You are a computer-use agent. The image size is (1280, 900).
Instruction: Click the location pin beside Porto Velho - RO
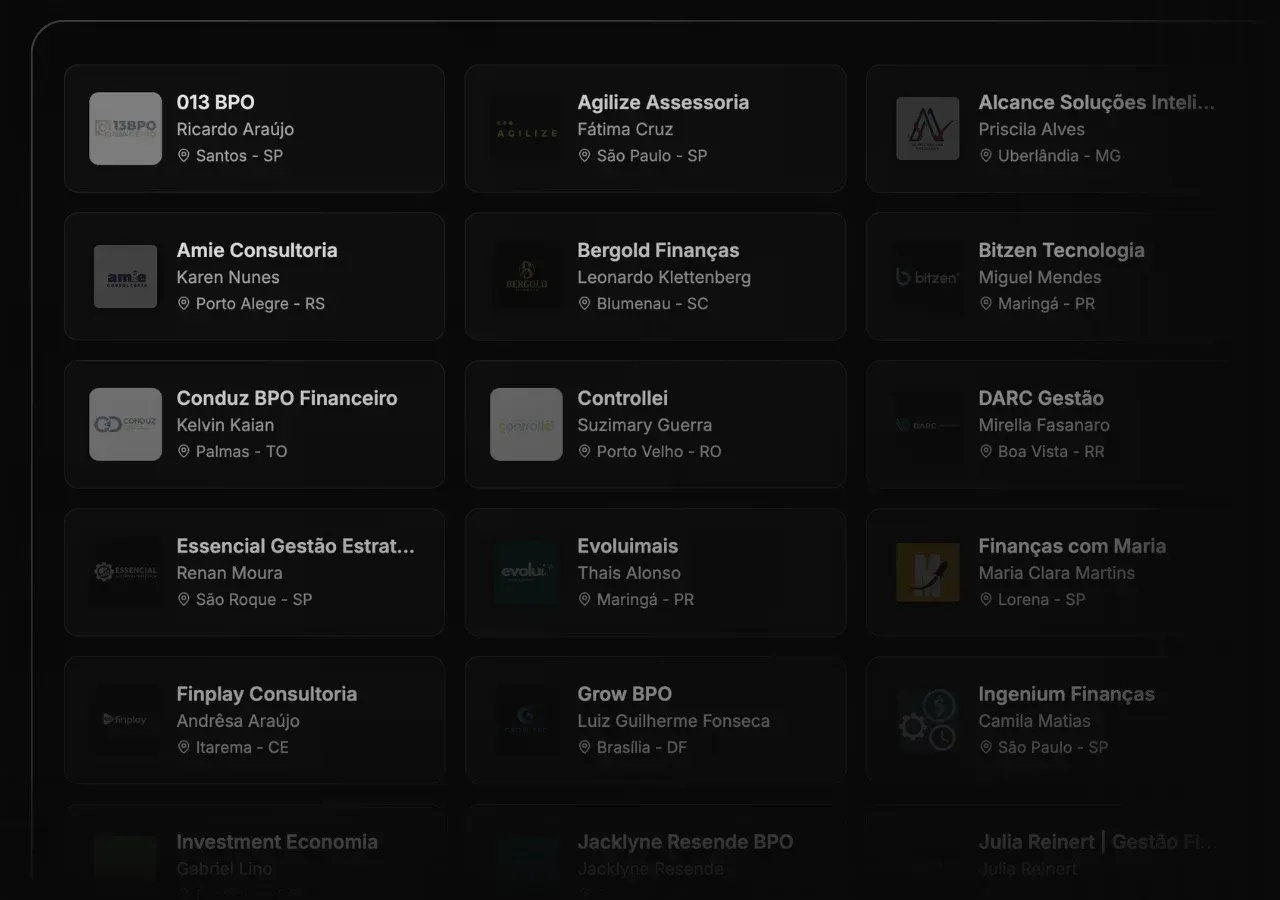(585, 452)
